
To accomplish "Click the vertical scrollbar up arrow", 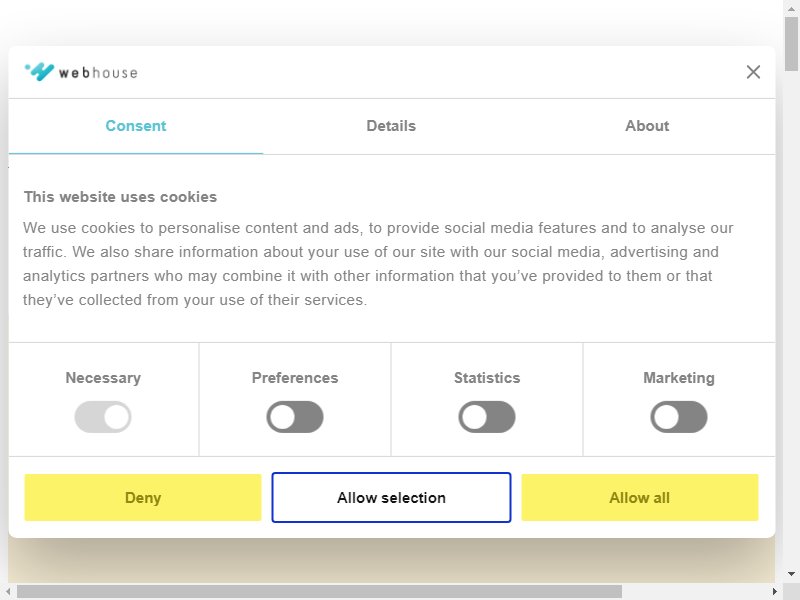I will tap(791, 8).
